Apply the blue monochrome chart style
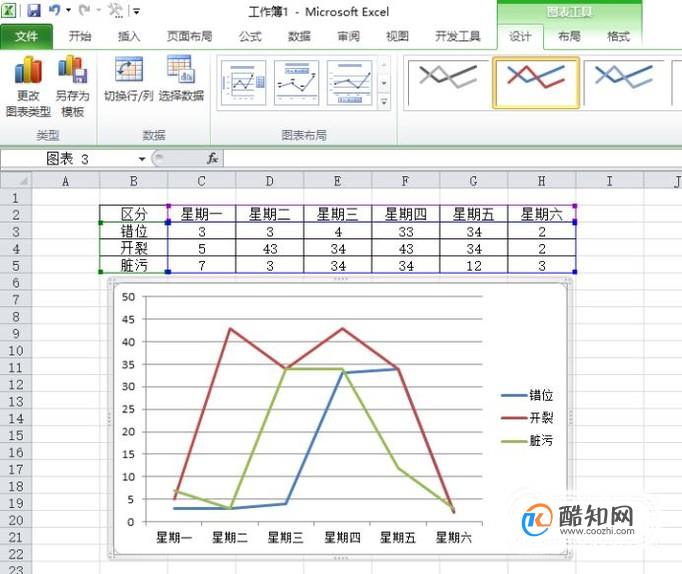682x574 pixels. [x=625, y=83]
